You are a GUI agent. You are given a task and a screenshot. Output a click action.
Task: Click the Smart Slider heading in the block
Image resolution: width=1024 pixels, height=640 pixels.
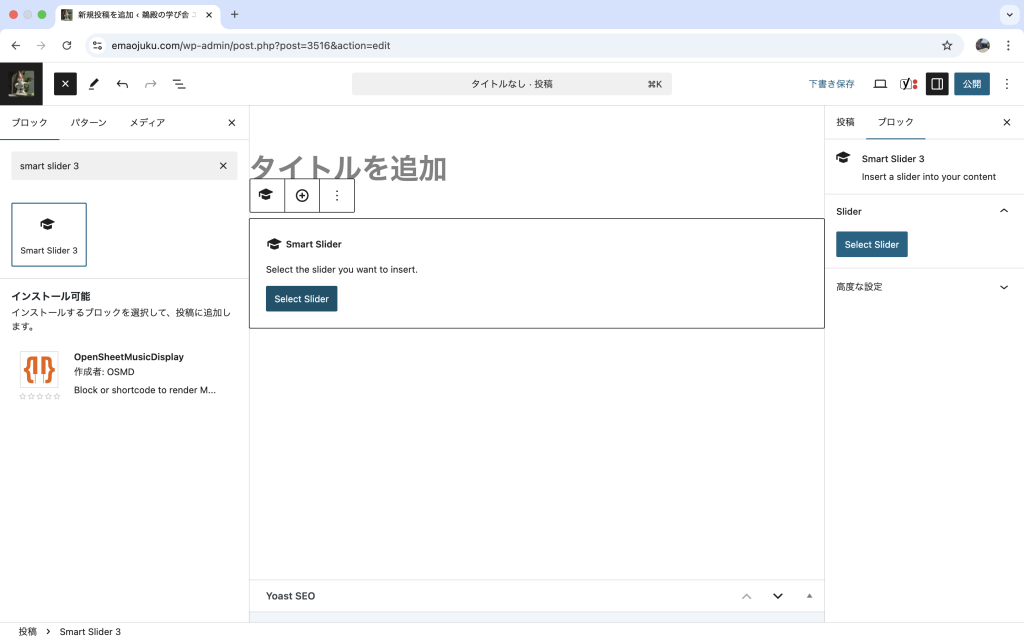point(313,244)
